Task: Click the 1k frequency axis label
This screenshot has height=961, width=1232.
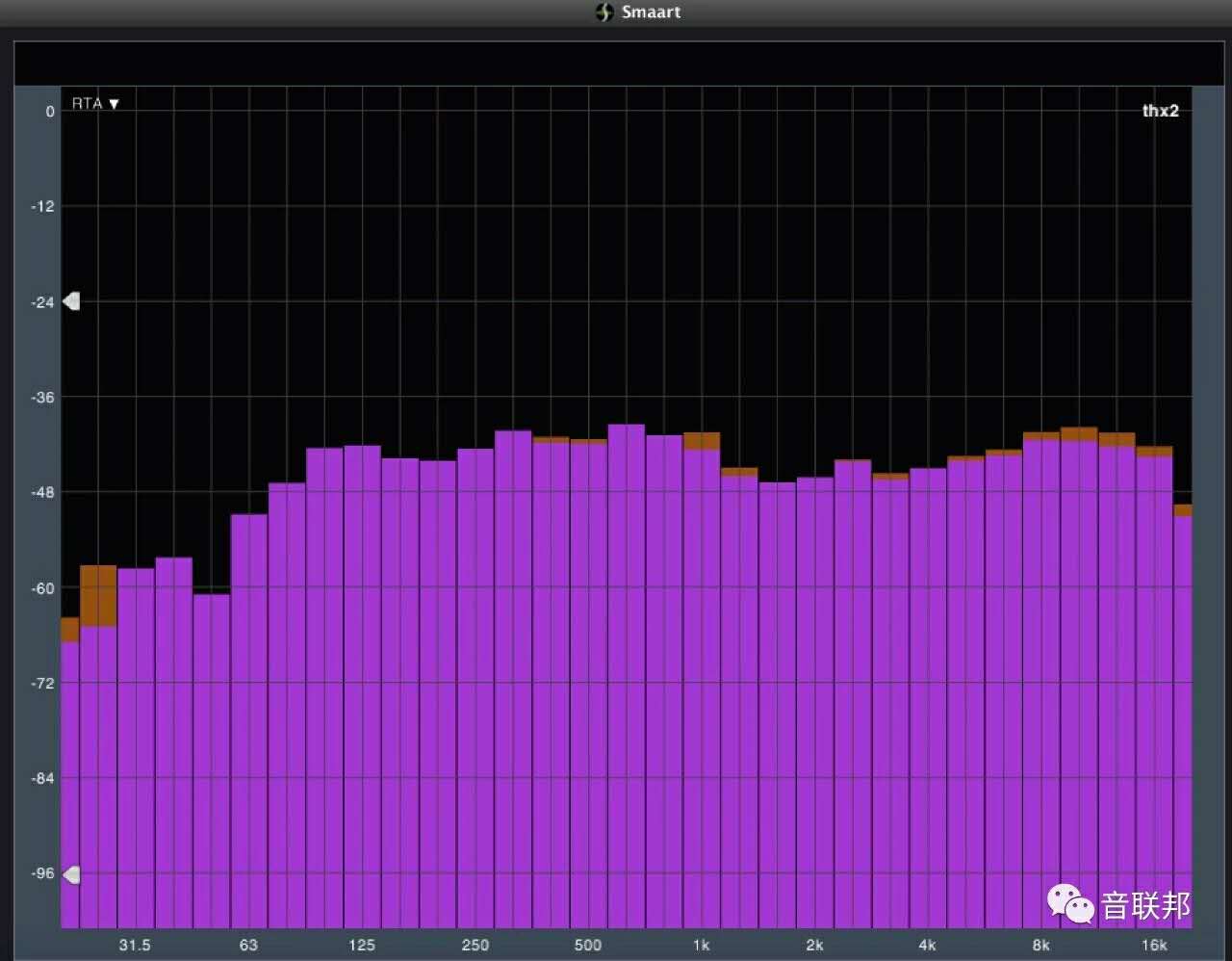Action: (x=701, y=945)
